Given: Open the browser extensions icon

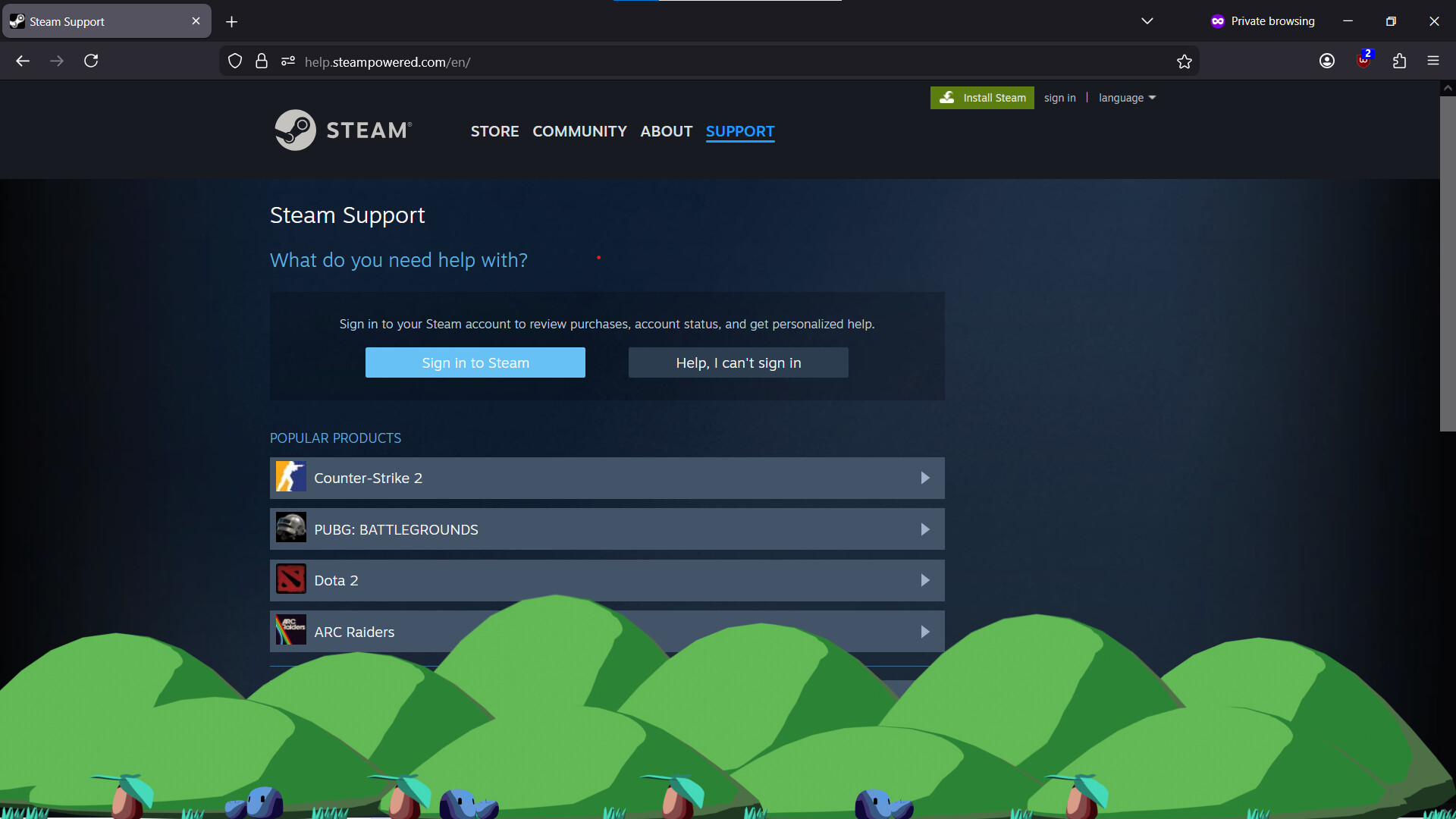Looking at the screenshot, I should tap(1400, 61).
